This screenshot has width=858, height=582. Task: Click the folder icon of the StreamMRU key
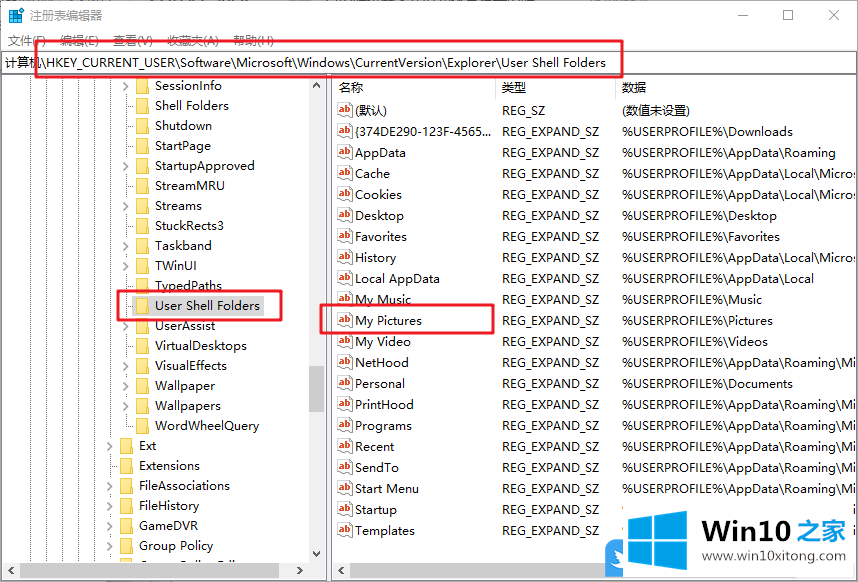point(142,185)
